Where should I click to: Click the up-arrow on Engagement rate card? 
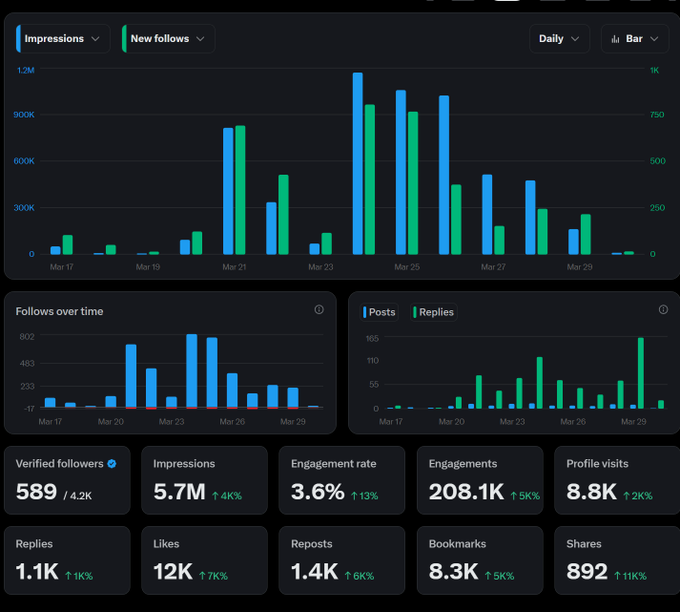click(x=354, y=496)
